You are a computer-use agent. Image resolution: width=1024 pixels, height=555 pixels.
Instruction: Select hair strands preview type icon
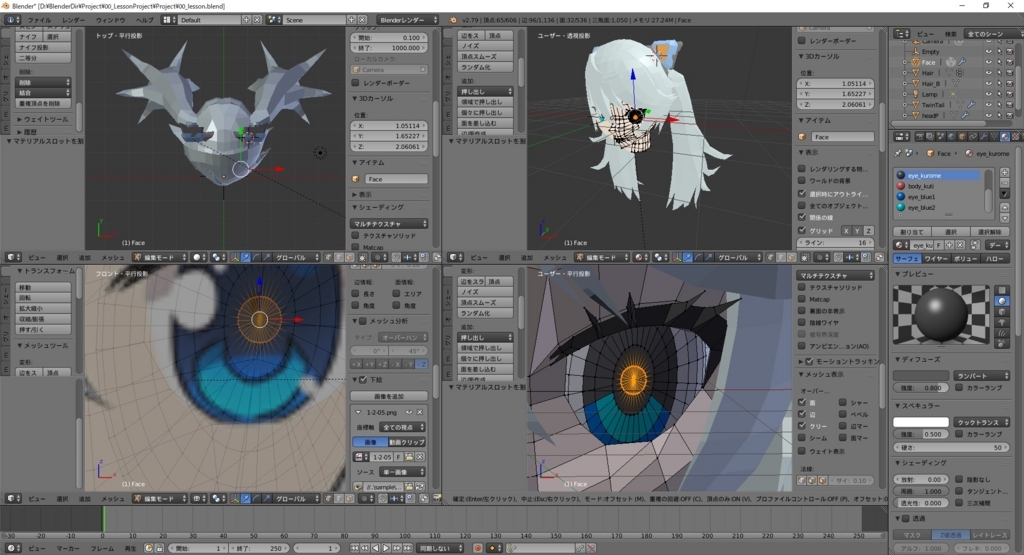point(1002,333)
